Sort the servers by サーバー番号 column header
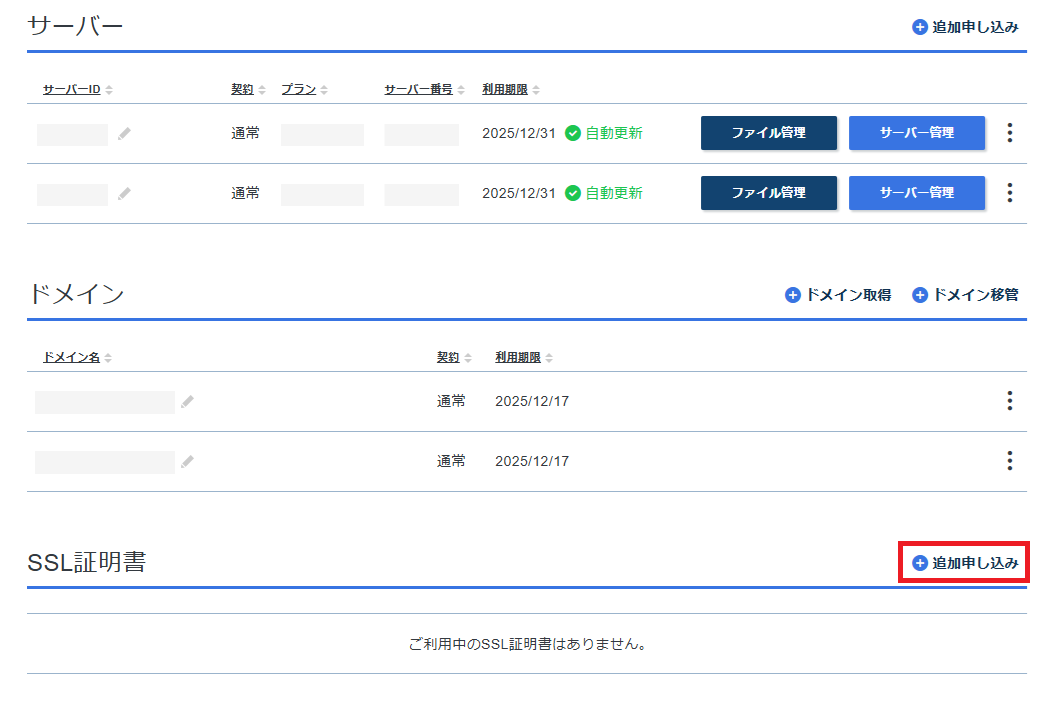 pos(424,89)
